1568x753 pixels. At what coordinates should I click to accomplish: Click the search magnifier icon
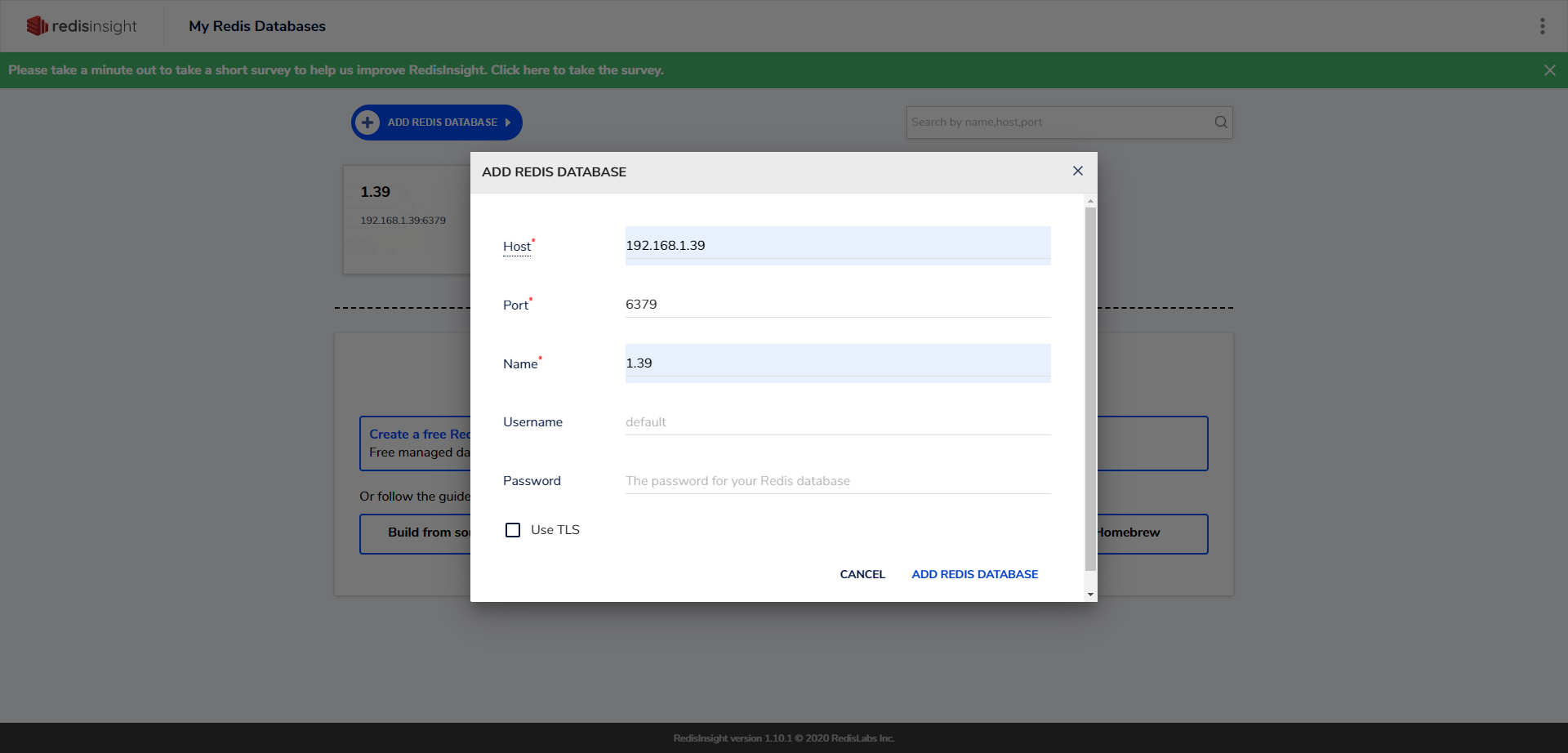tap(1220, 123)
